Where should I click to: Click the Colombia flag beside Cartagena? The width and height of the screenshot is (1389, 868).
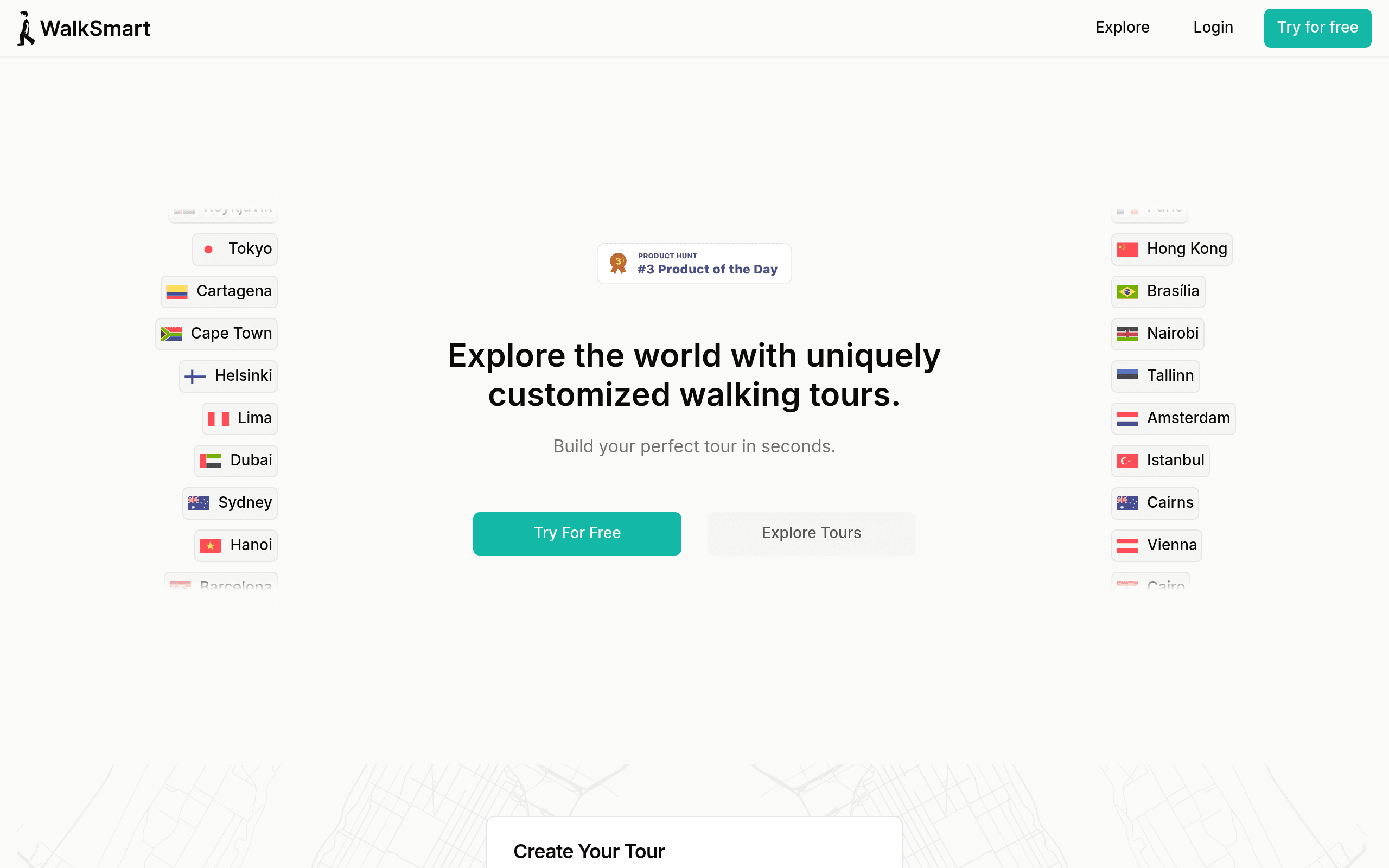177,292
